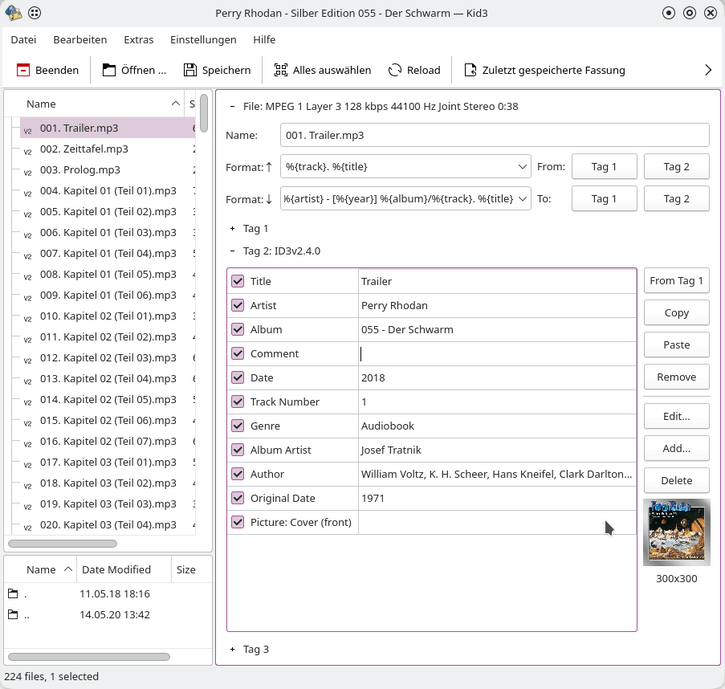The image size is (725, 689).
Task: Toggle the Author field checkbox
Action: (238, 474)
